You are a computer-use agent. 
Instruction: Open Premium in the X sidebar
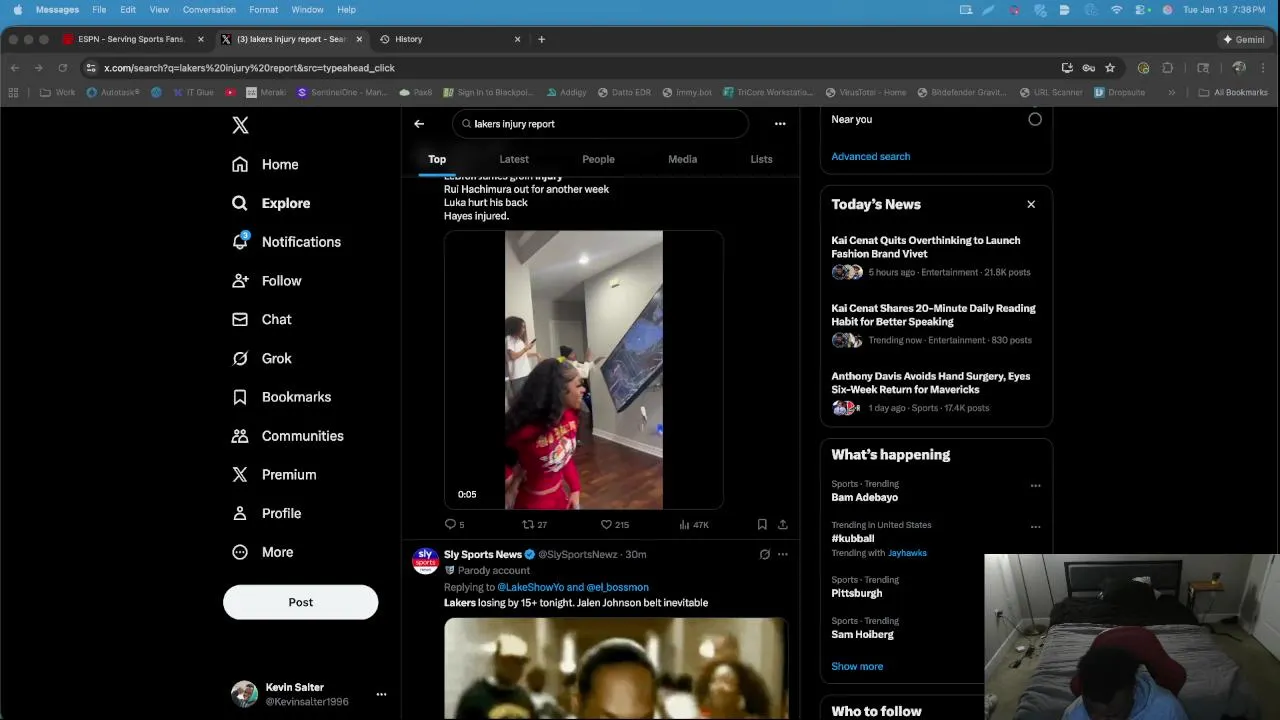[x=275, y=475]
